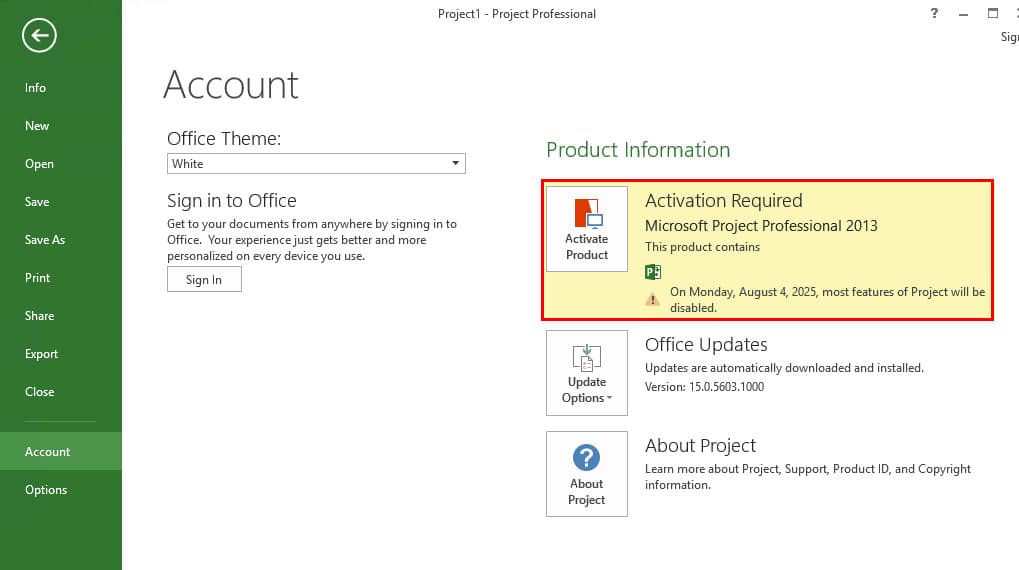
Task: Click the 'Sign in to Office' heading
Action: pyautogui.click(x=231, y=201)
